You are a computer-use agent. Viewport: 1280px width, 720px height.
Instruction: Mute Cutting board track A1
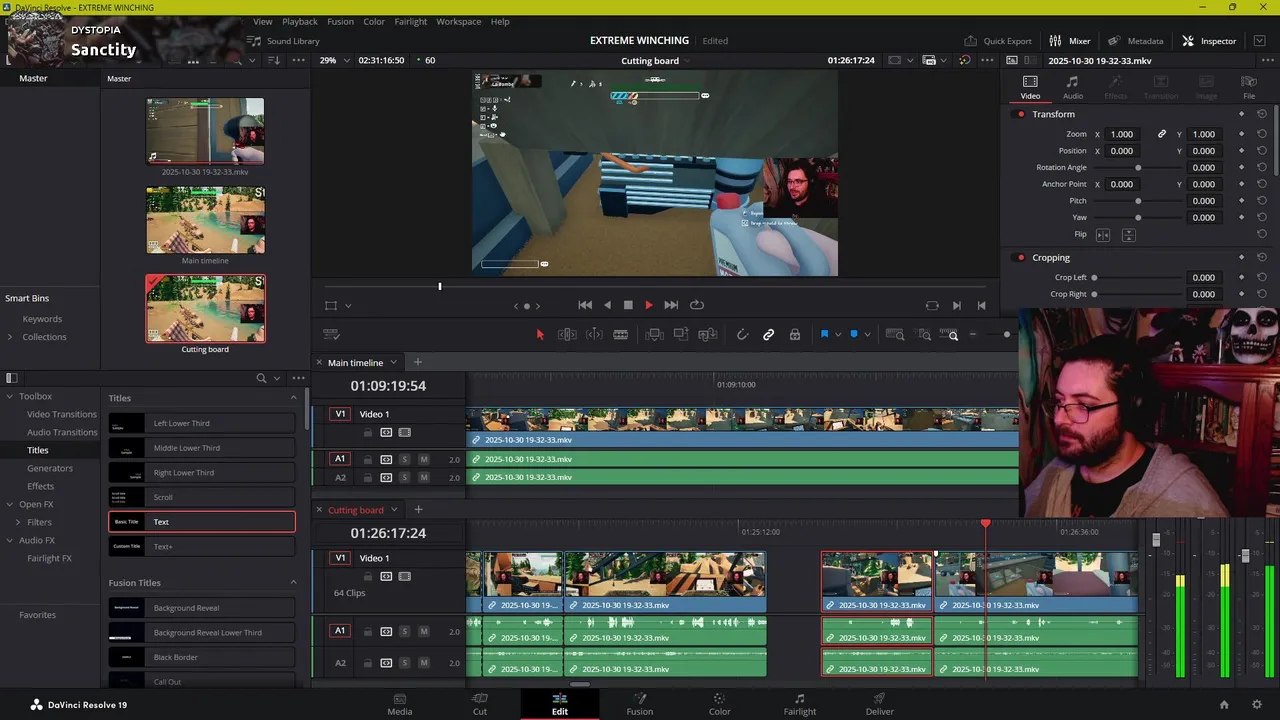tap(424, 631)
